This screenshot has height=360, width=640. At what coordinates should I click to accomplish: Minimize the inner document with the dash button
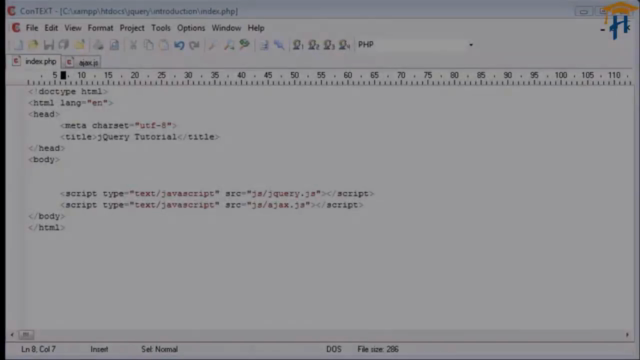click(602, 29)
